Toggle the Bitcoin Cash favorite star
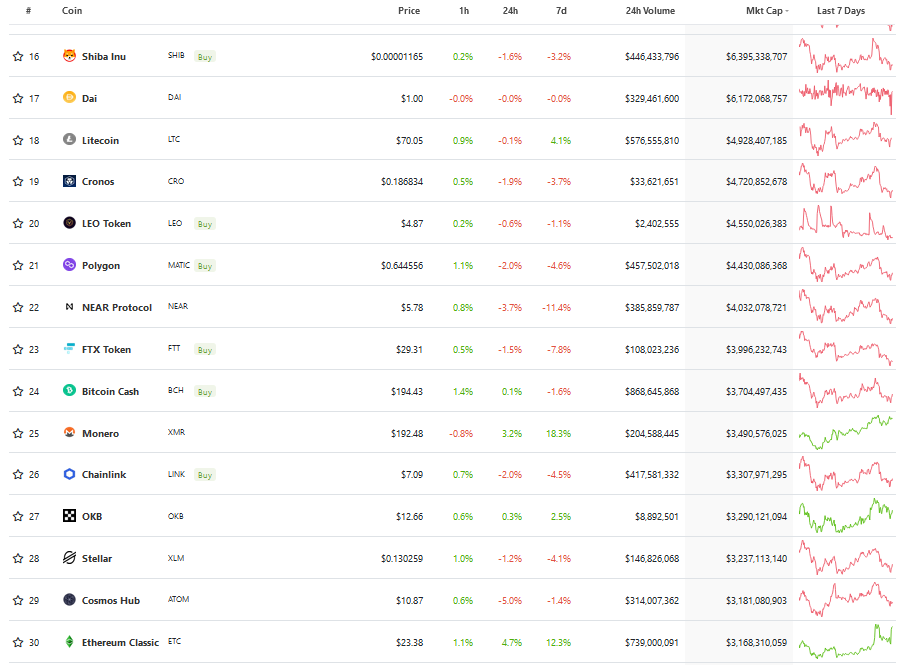This screenshot has width=905, height=665. click(x=18, y=391)
